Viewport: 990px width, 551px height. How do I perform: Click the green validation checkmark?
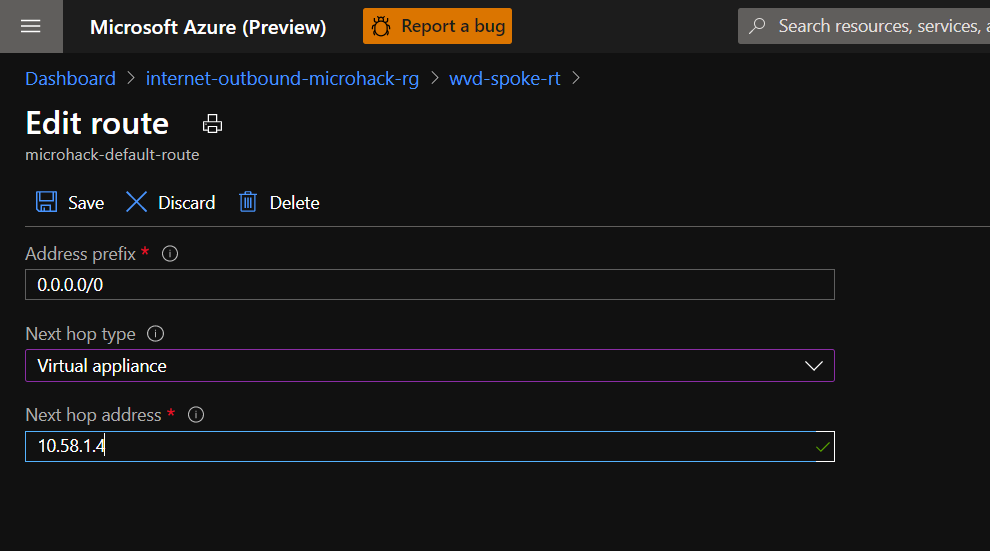pos(823,447)
